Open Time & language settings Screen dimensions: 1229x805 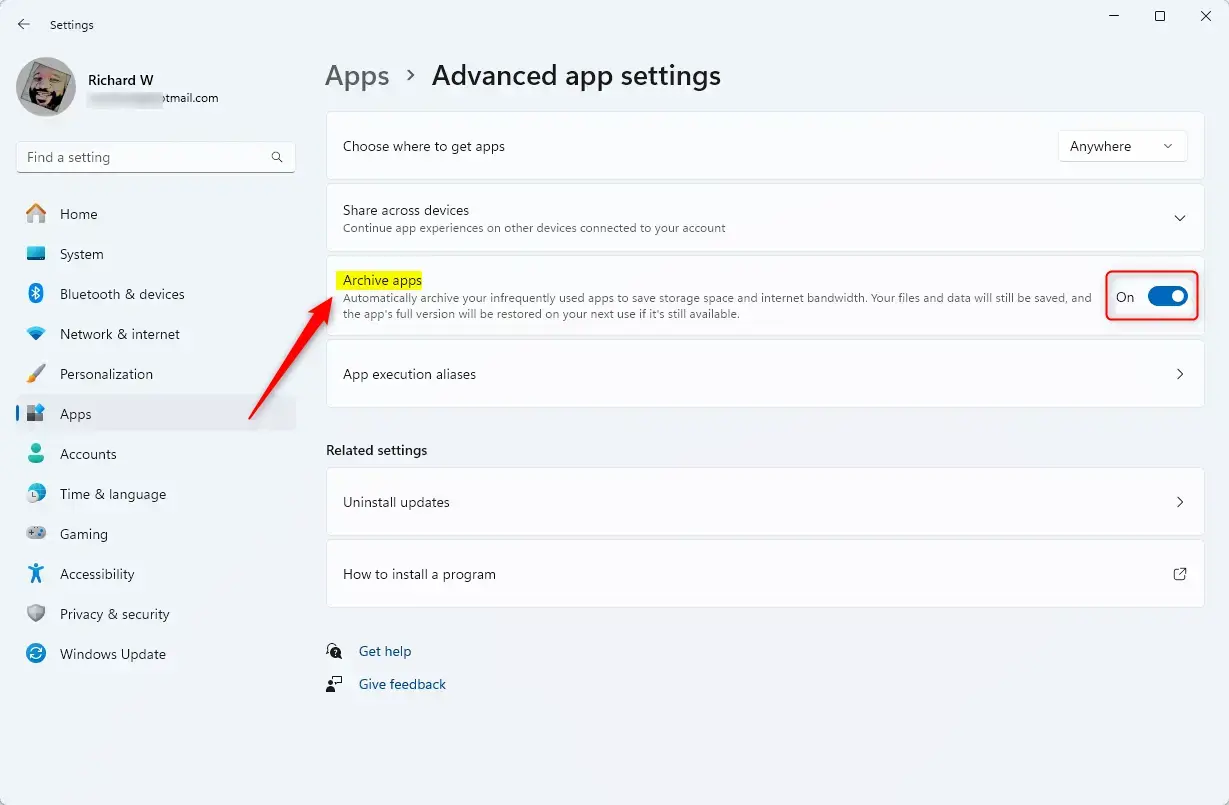(x=113, y=494)
